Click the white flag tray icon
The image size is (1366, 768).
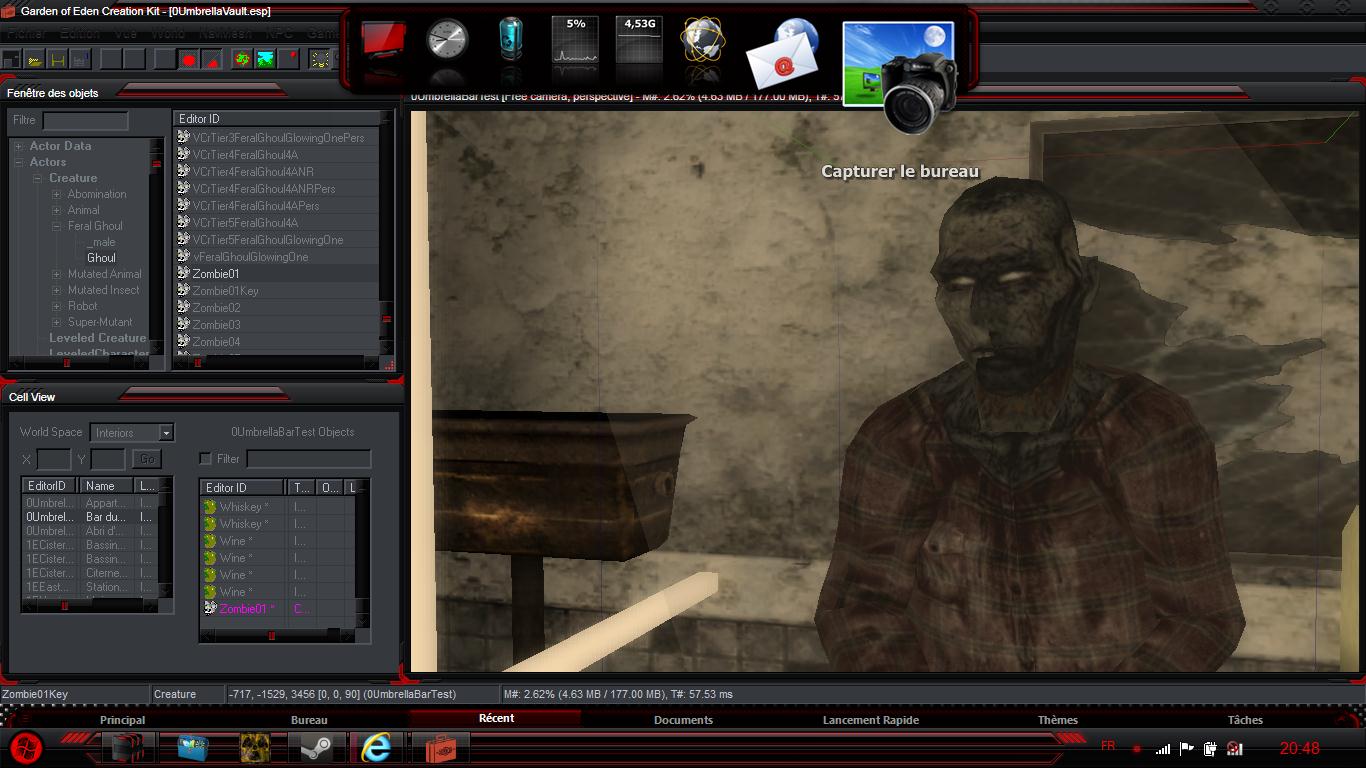tap(1187, 748)
